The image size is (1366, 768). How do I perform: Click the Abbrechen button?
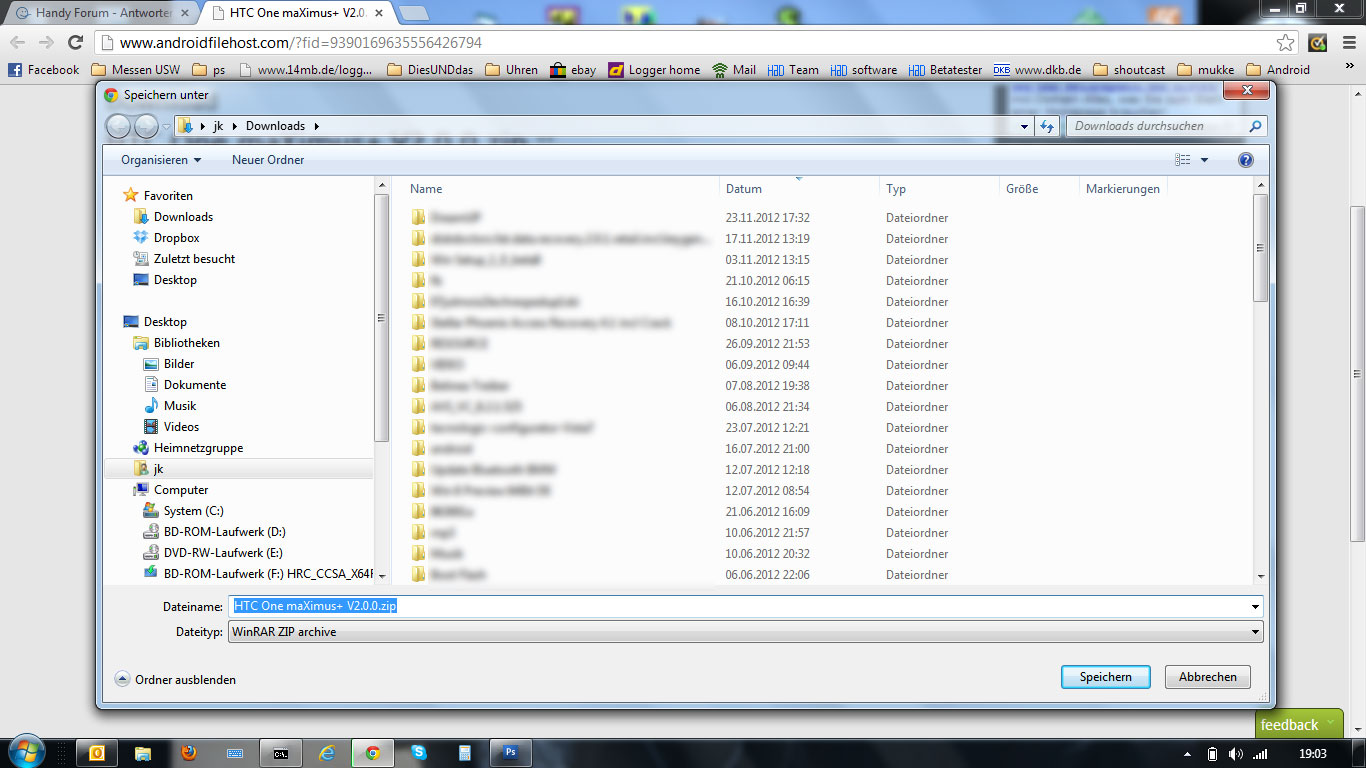pyautogui.click(x=1208, y=677)
